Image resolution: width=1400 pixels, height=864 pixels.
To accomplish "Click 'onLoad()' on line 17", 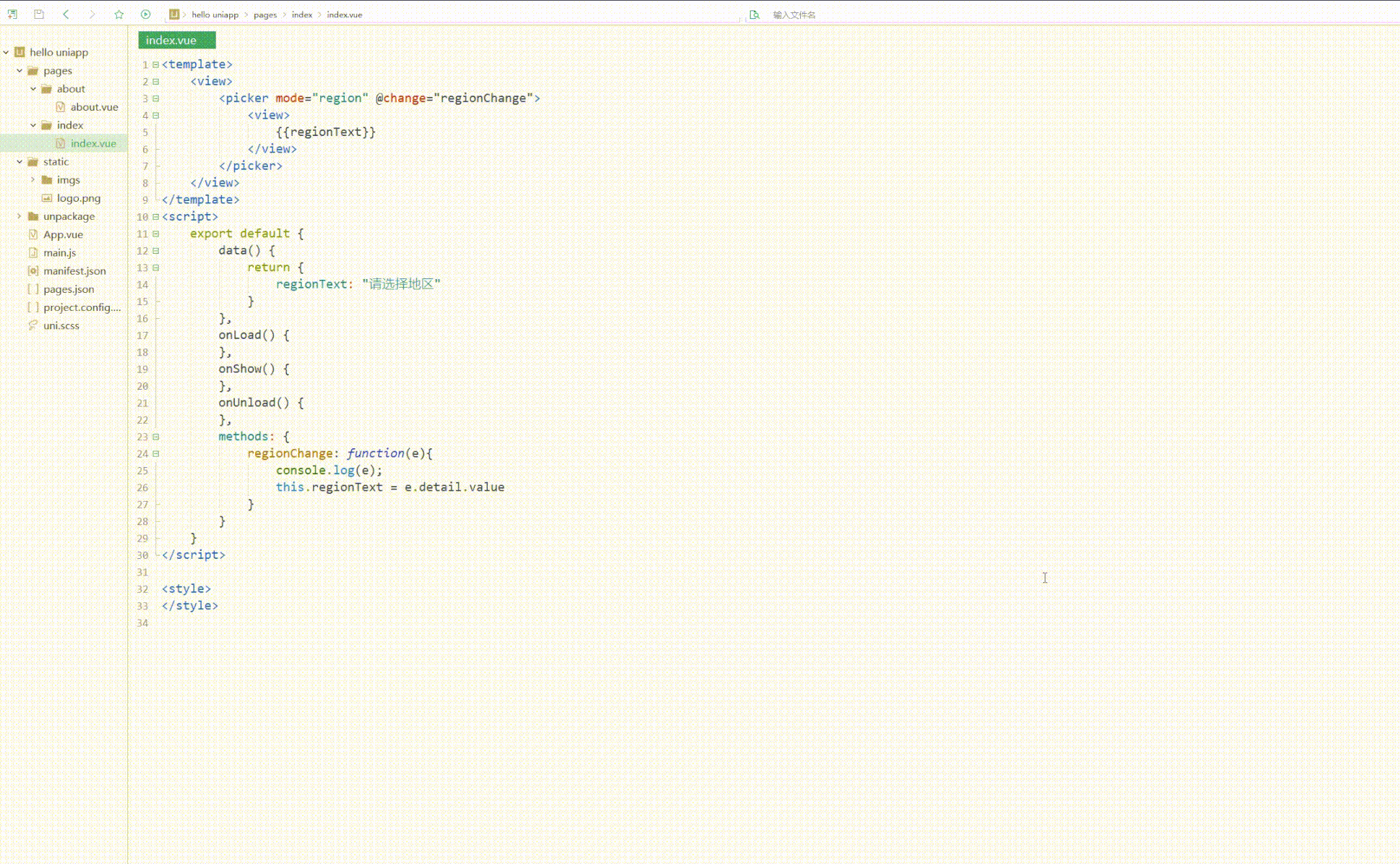I will (x=247, y=335).
